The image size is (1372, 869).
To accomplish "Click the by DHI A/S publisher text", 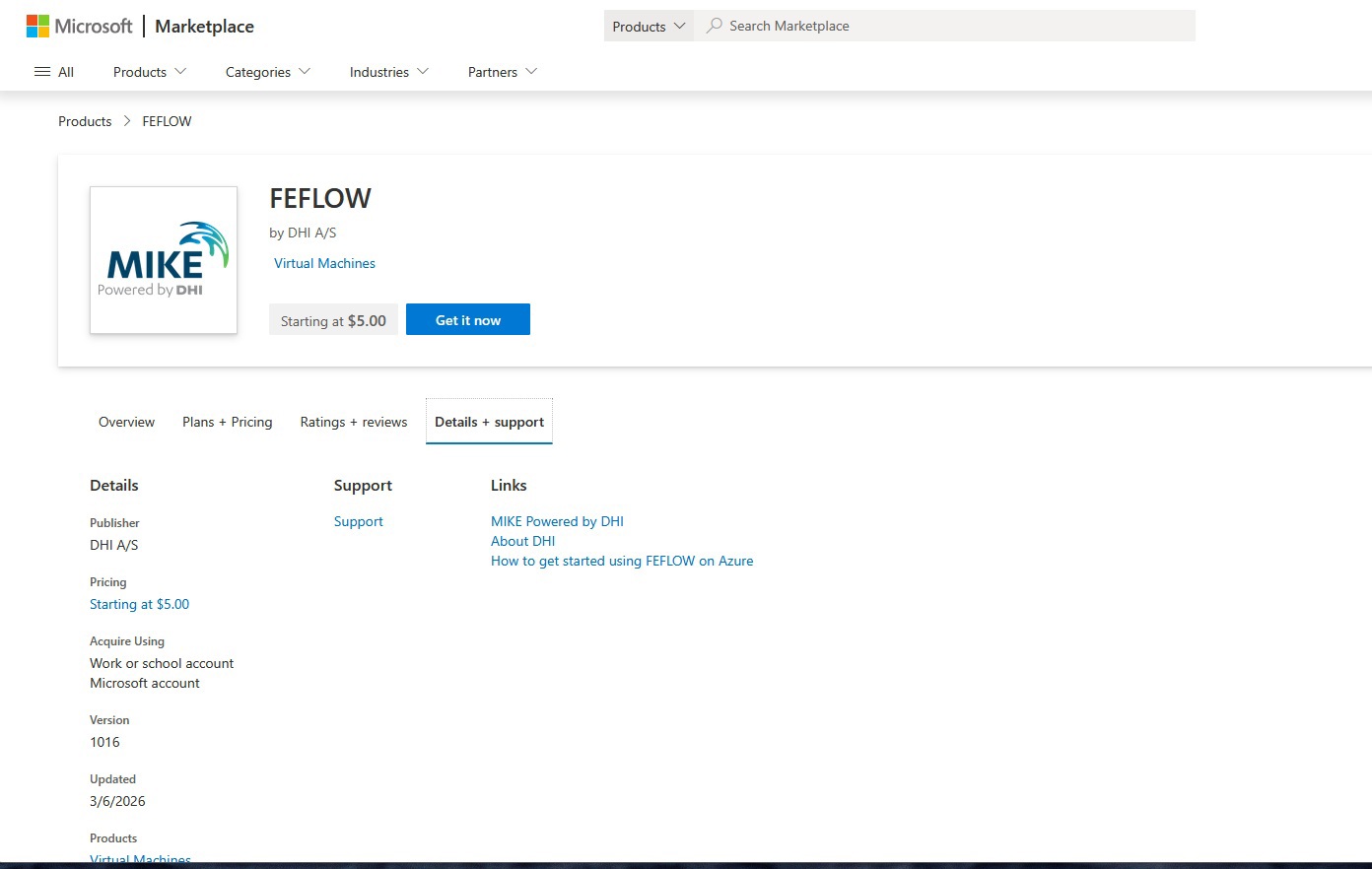I will point(303,233).
